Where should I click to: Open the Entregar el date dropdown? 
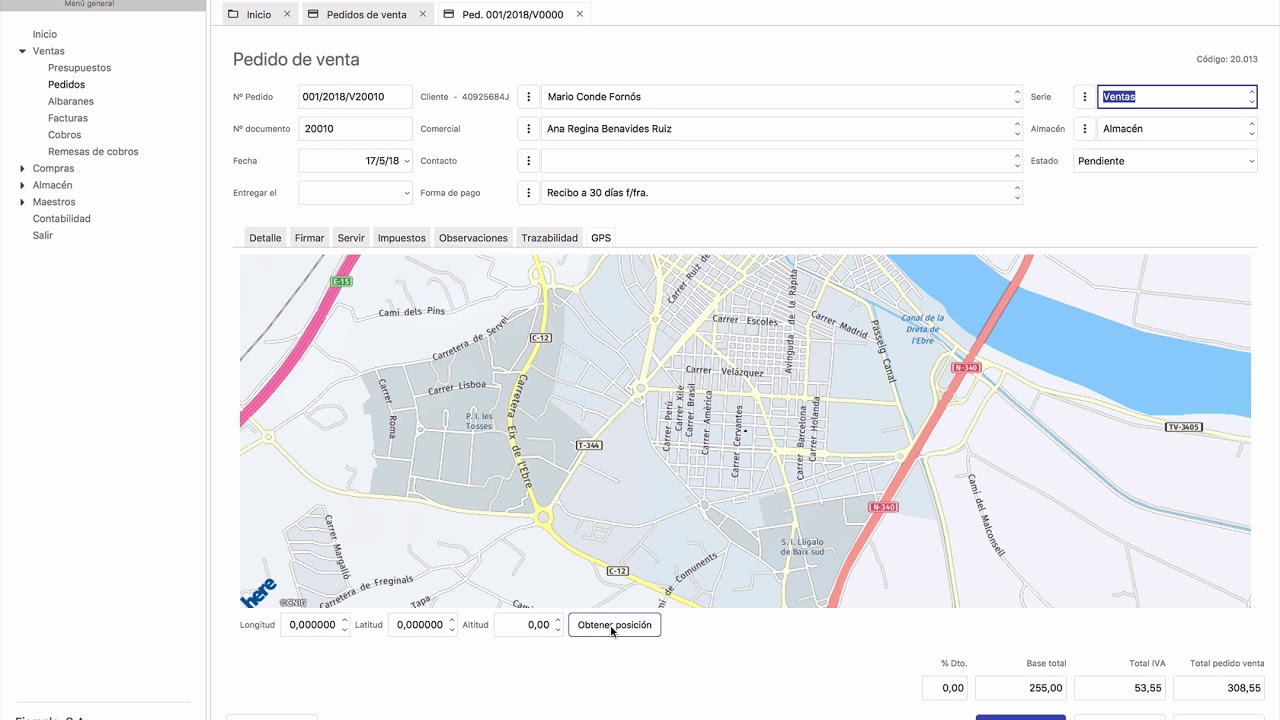[407, 193]
